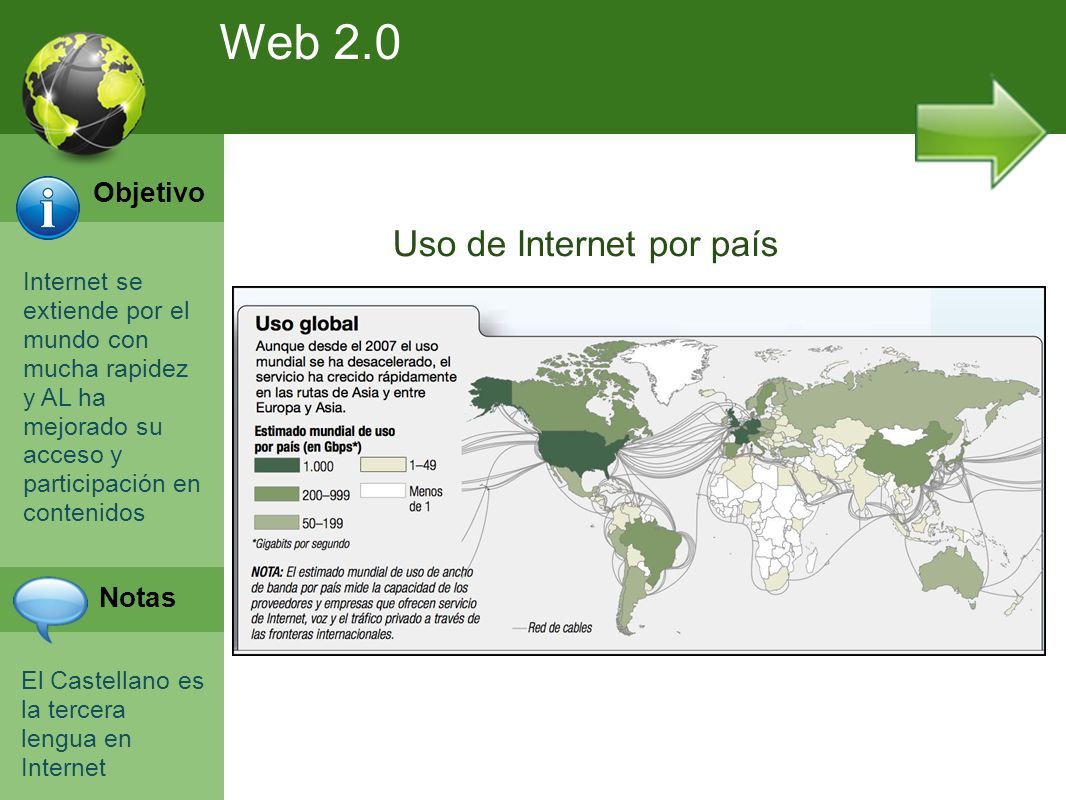Viewport: 1066px width, 800px height.
Task: Click the "Uso de Internet por país" heading
Action: [585, 243]
